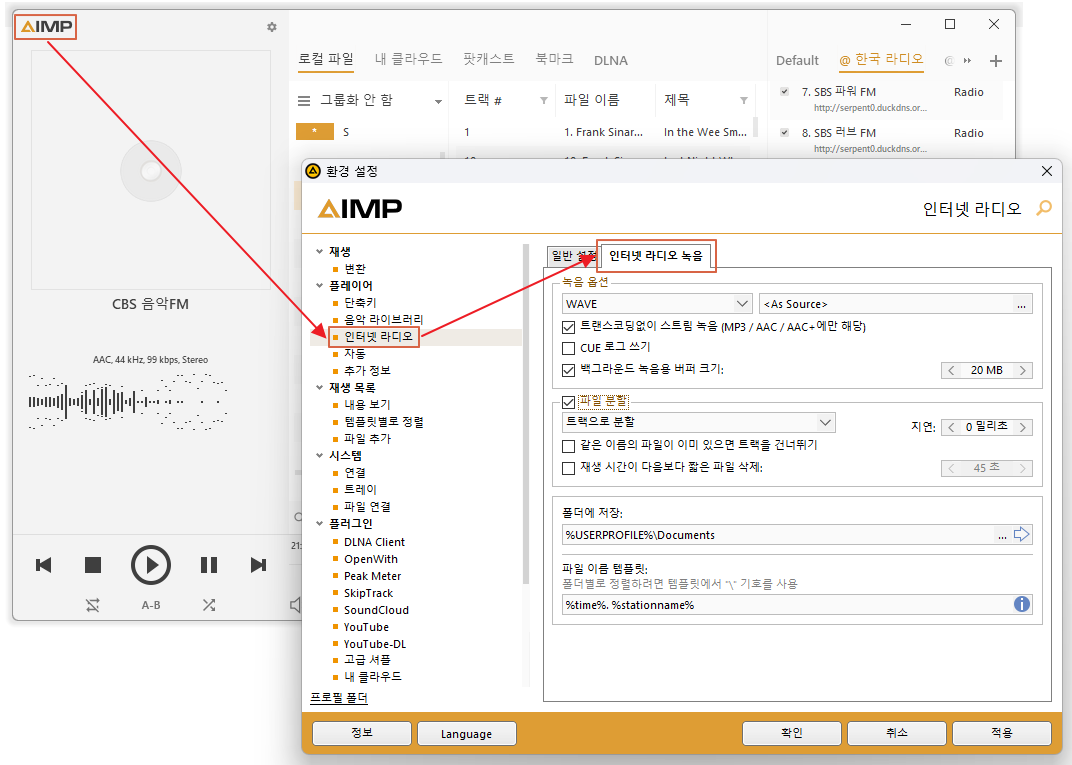Screen dimensions: 1072x765
Task: Open the 프로필 폴더 link
Action: 339,698
